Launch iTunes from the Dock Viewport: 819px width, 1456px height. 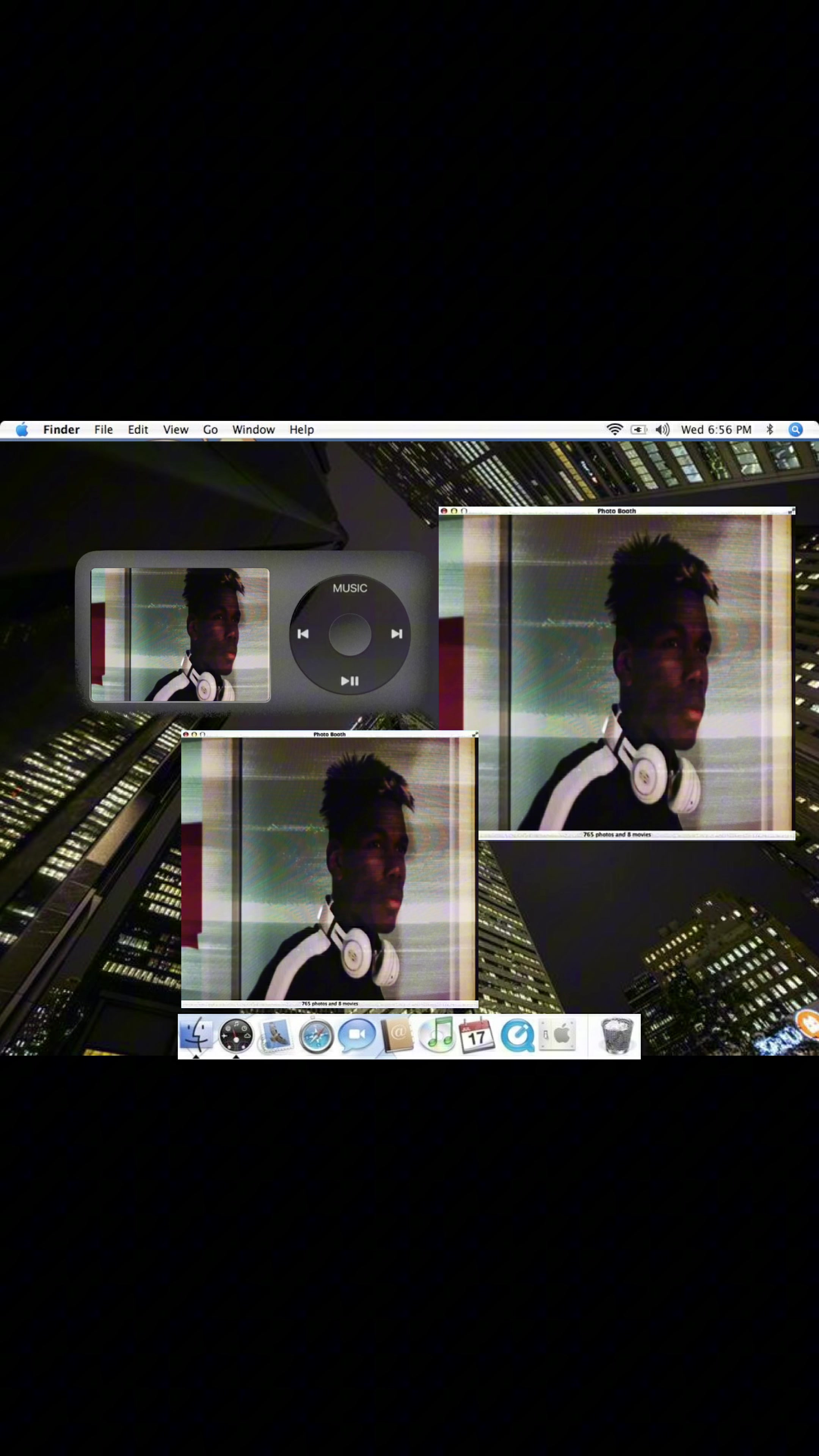437,1036
